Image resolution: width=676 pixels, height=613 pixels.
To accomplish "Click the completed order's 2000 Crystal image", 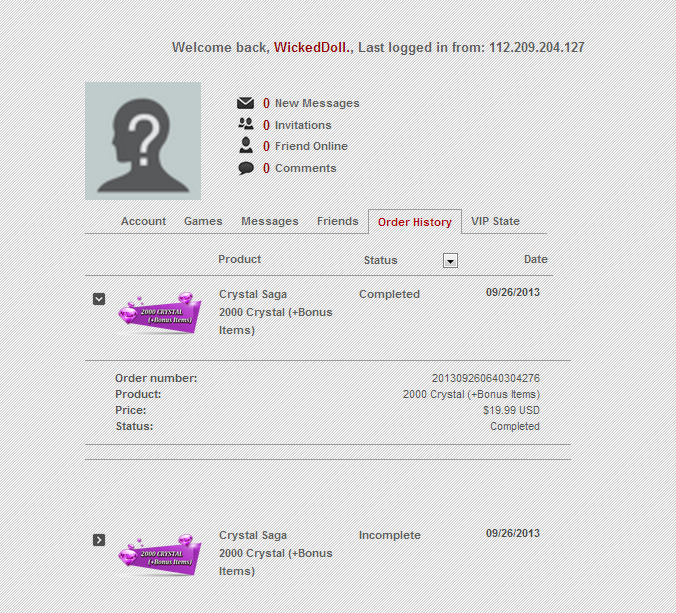I will (160, 314).
